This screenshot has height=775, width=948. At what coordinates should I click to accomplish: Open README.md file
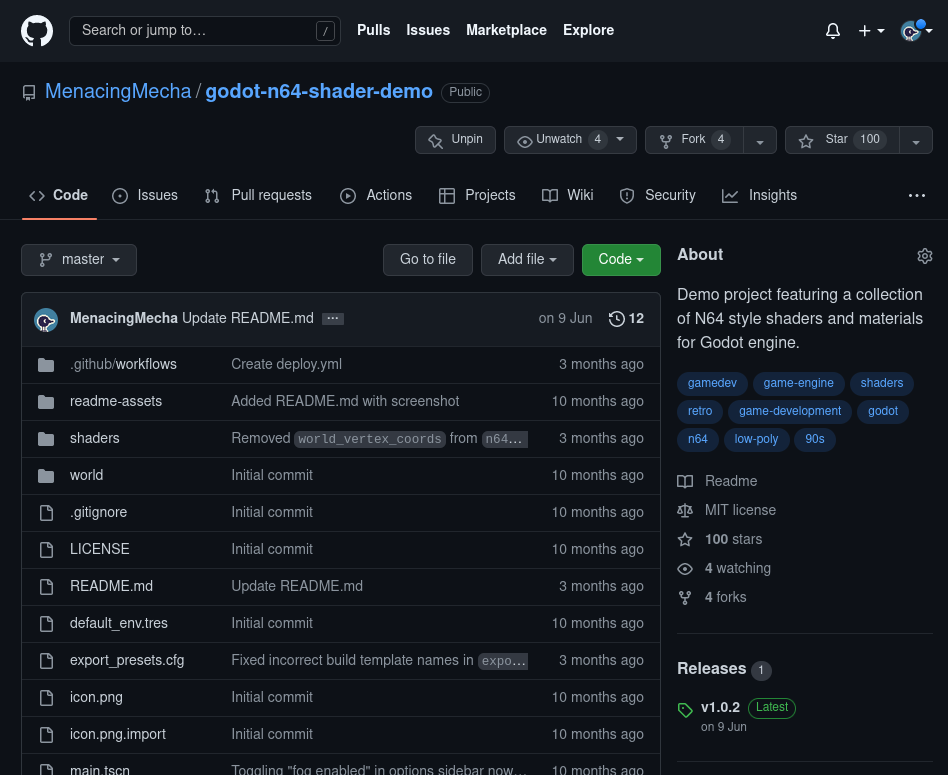pyautogui.click(x=111, y=586)
